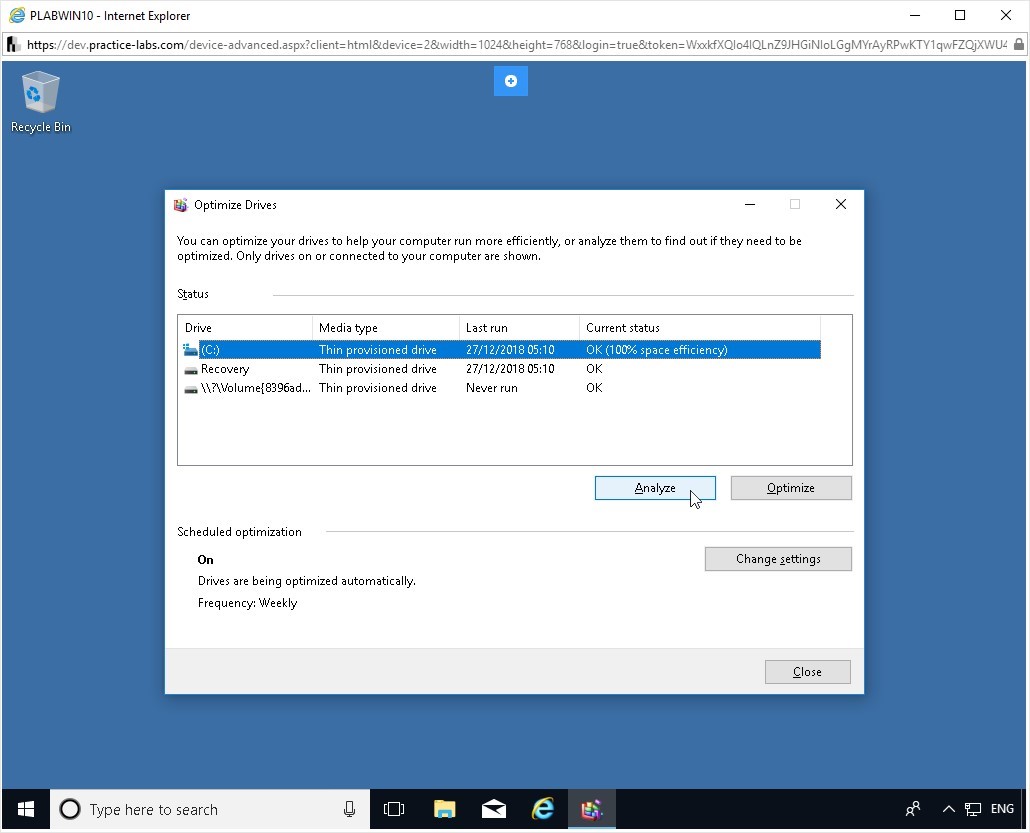Click the Cortana circle icon
This screenshot has width=1030, height=833.
(x=70, y=809)
